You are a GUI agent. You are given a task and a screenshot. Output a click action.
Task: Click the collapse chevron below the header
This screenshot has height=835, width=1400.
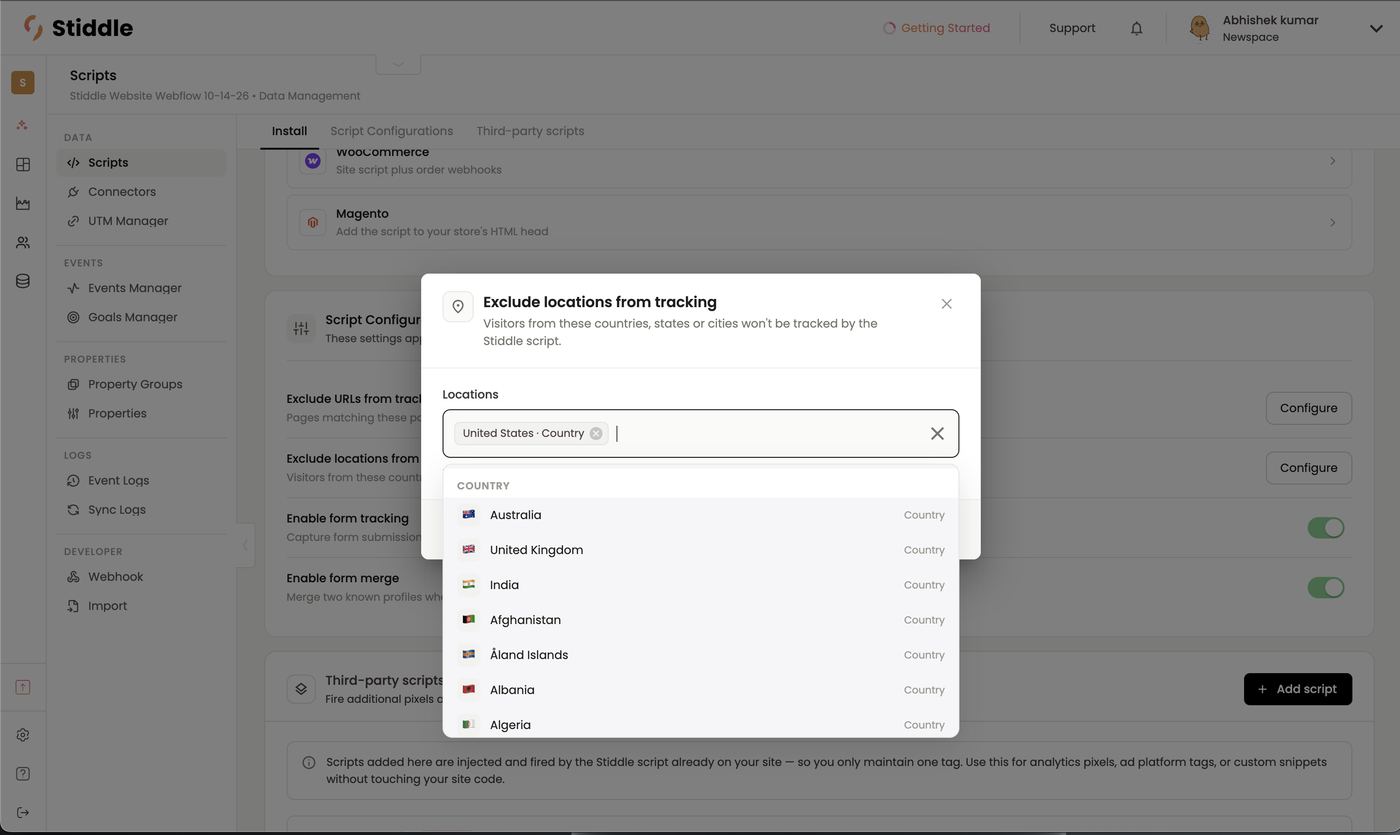click(x=398, y=64)
